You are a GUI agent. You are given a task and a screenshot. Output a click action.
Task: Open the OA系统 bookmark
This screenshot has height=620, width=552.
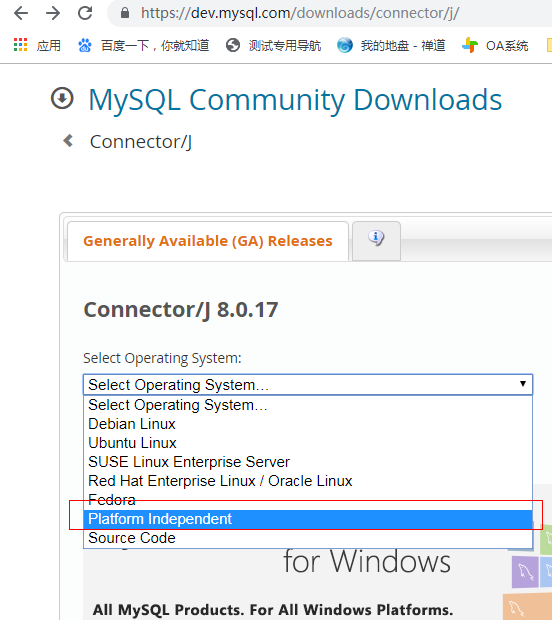[495, 45]
